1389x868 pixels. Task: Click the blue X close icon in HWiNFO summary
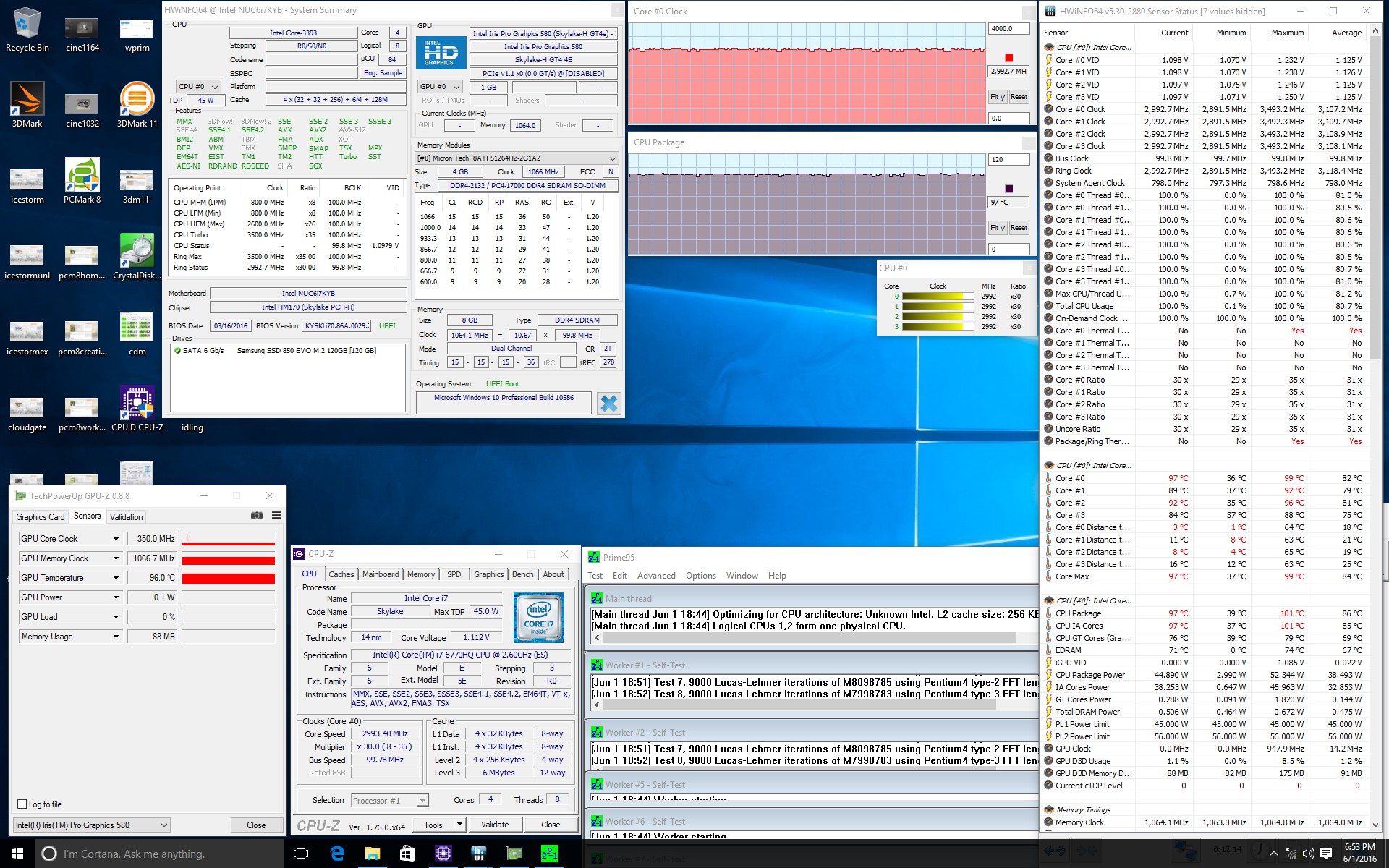pos(608,403)
